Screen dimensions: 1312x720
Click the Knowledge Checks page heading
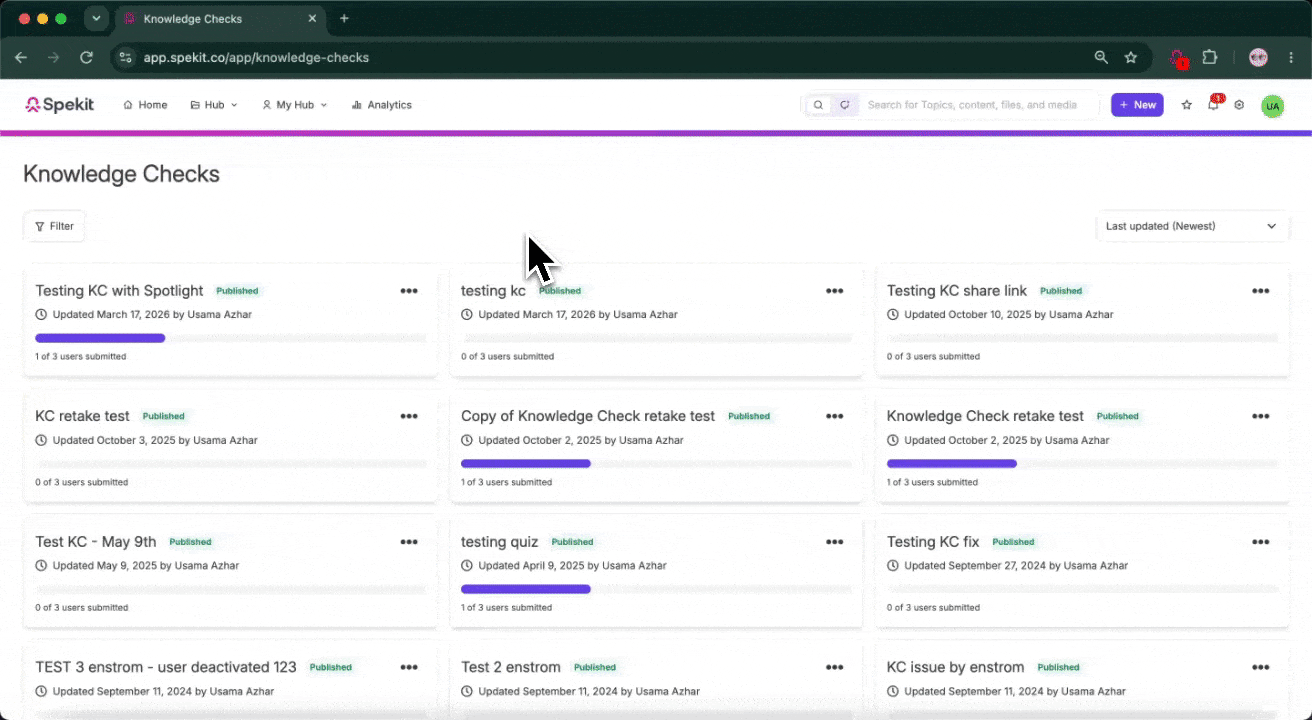(x=121, y=174)
